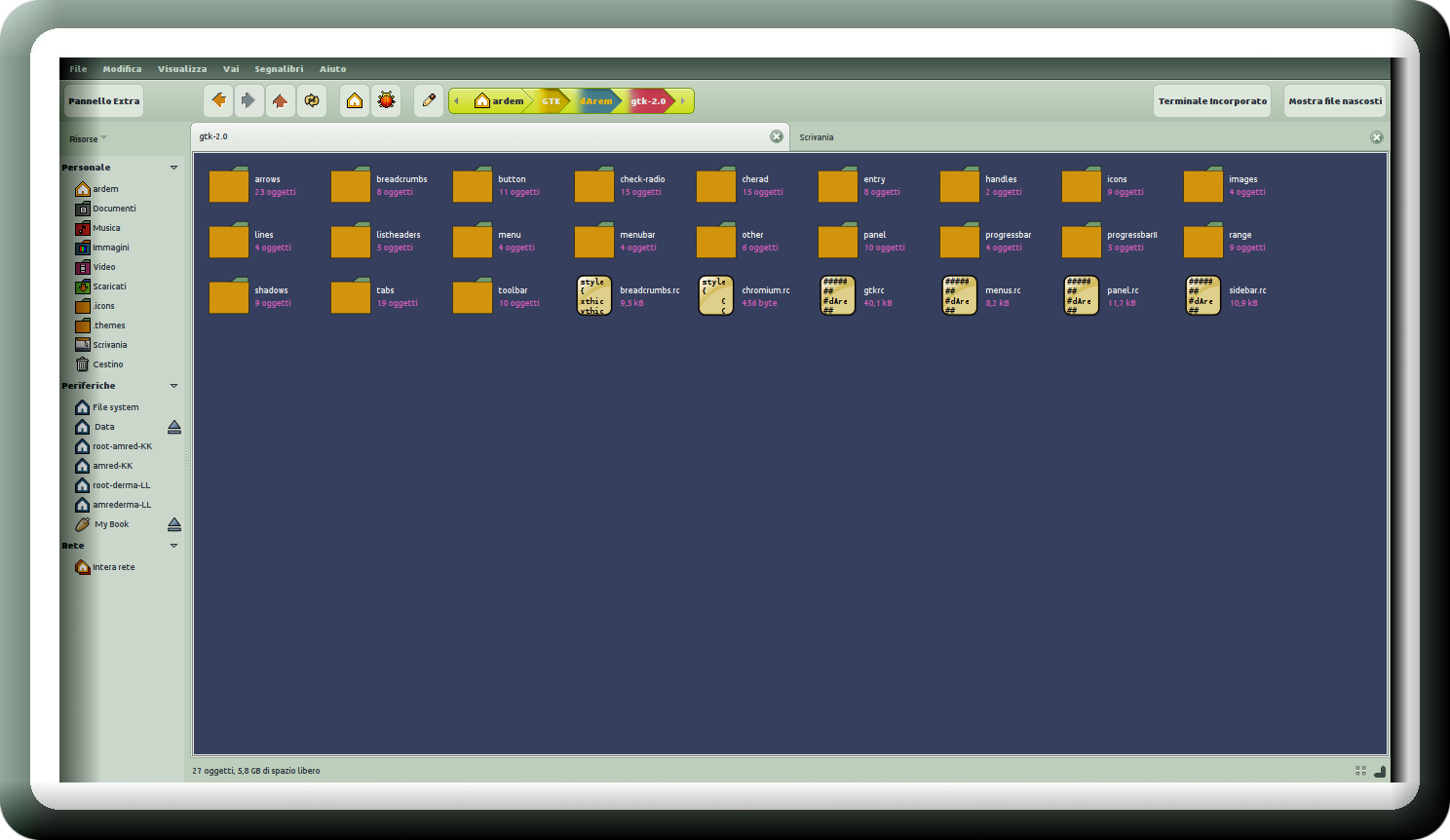Viewport: 1450px width, 840px height.
Task: Jump to GTK in the path bar
Action: pyautogui.click(x=551, y=100)
